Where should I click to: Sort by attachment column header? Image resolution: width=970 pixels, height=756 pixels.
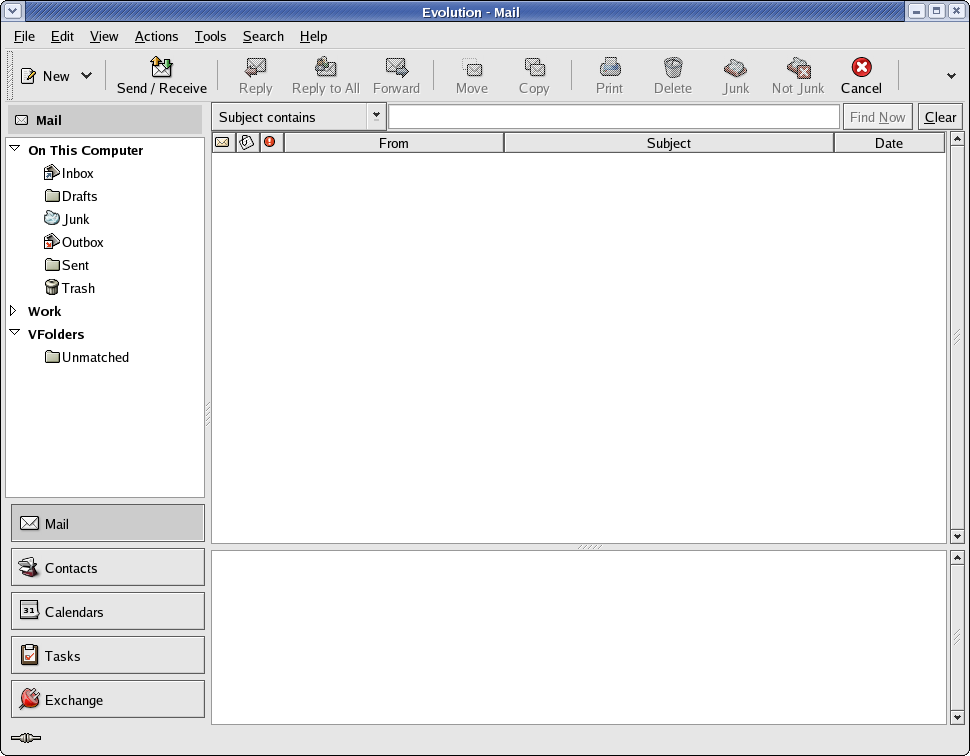click(x=246, y=143)
